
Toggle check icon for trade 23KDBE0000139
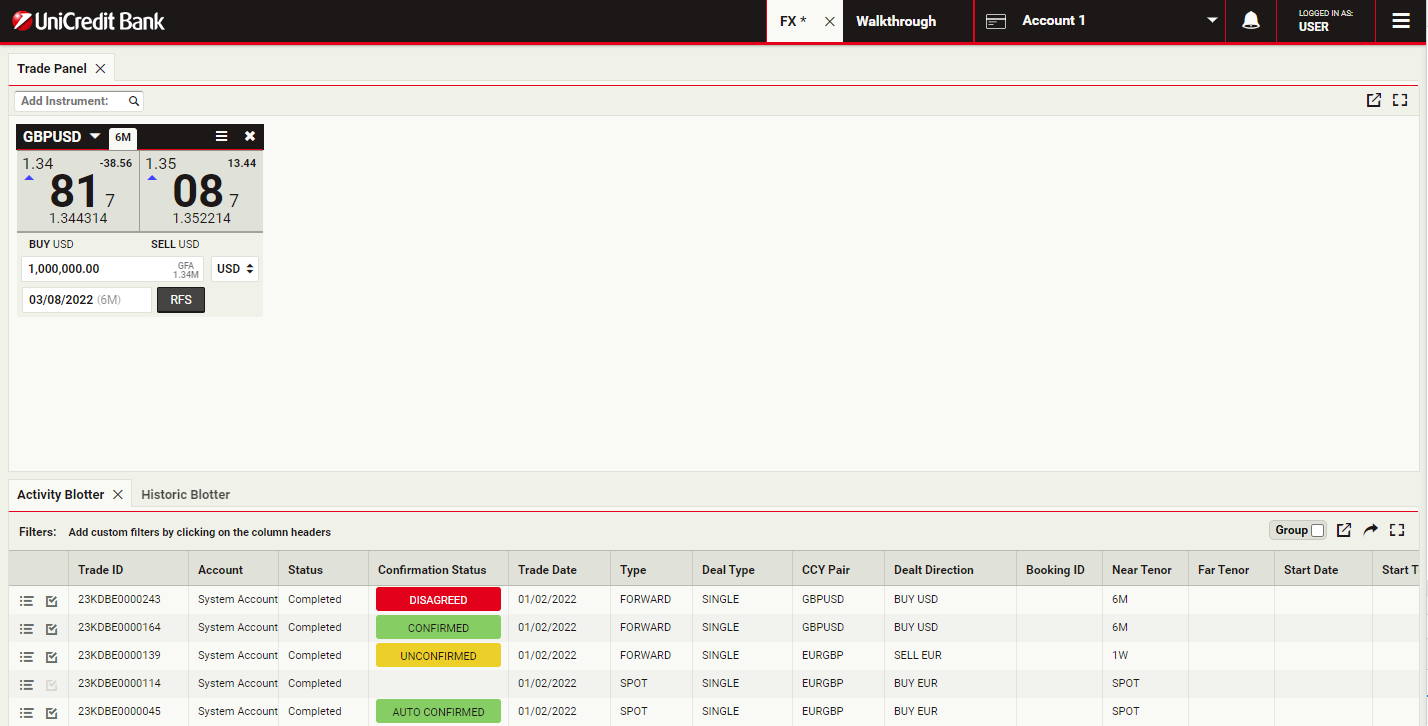point(52,656)
